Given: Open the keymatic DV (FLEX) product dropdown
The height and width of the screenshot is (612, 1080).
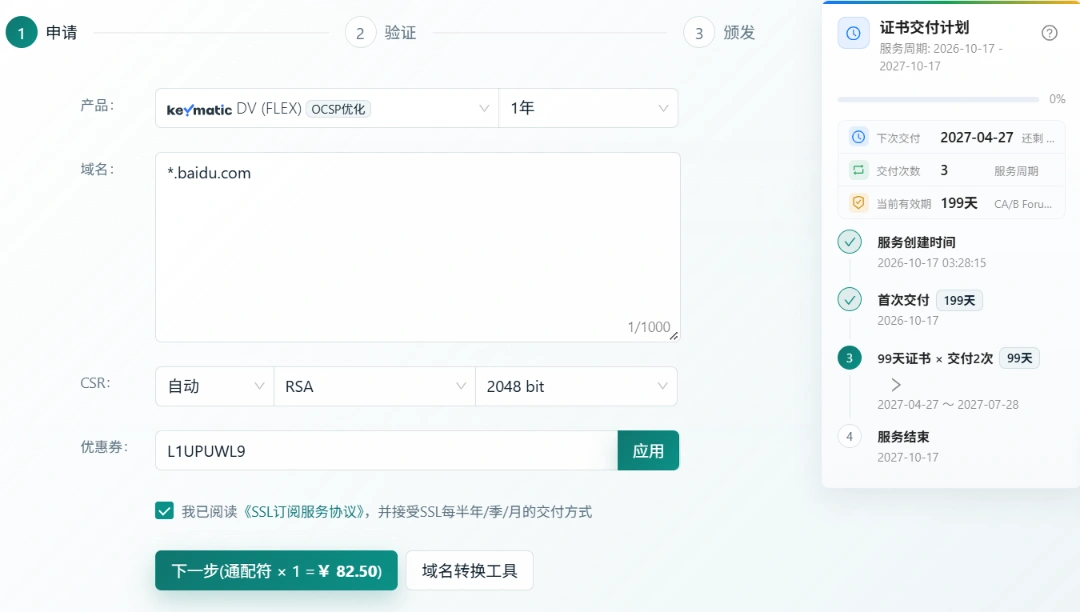Looking at the screenshot, I should click(327, 108).
